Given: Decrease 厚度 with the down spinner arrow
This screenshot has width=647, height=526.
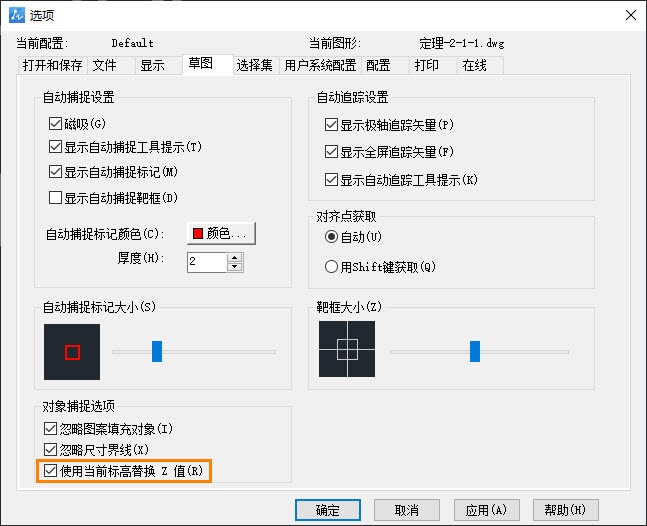Looking at the screenshot, I should (x=235, y=267).
